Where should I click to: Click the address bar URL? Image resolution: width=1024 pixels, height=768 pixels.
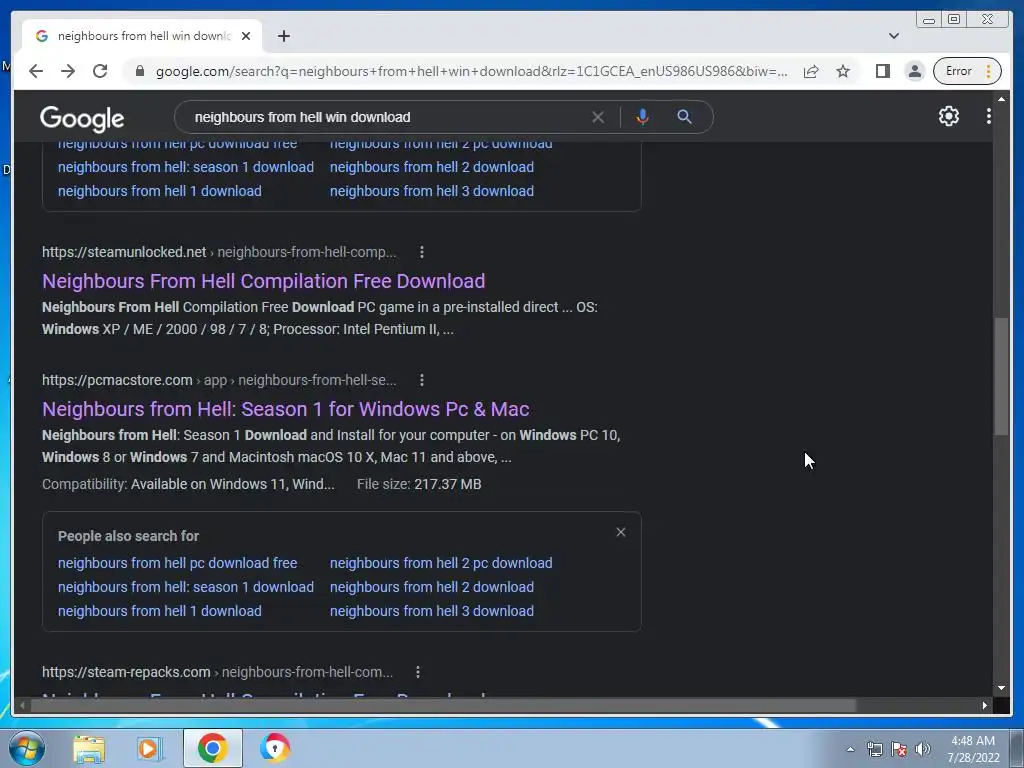pyautogui.click(x=471, y=71)
